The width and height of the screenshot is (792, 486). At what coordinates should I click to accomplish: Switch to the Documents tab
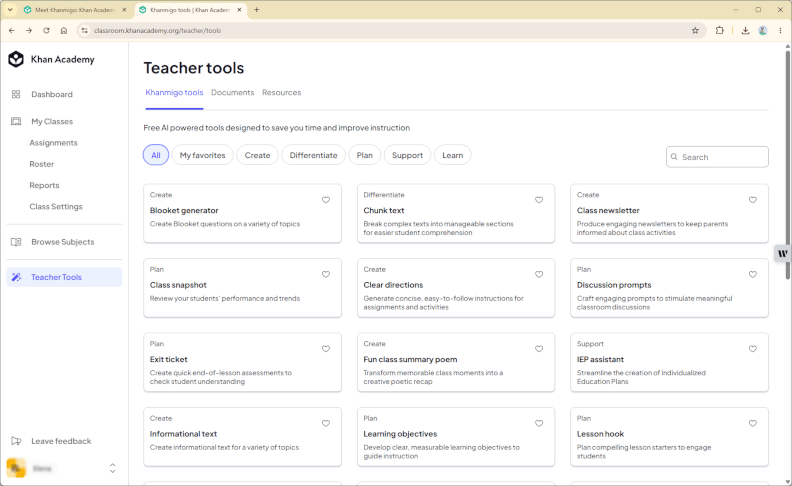pos(232,92)
